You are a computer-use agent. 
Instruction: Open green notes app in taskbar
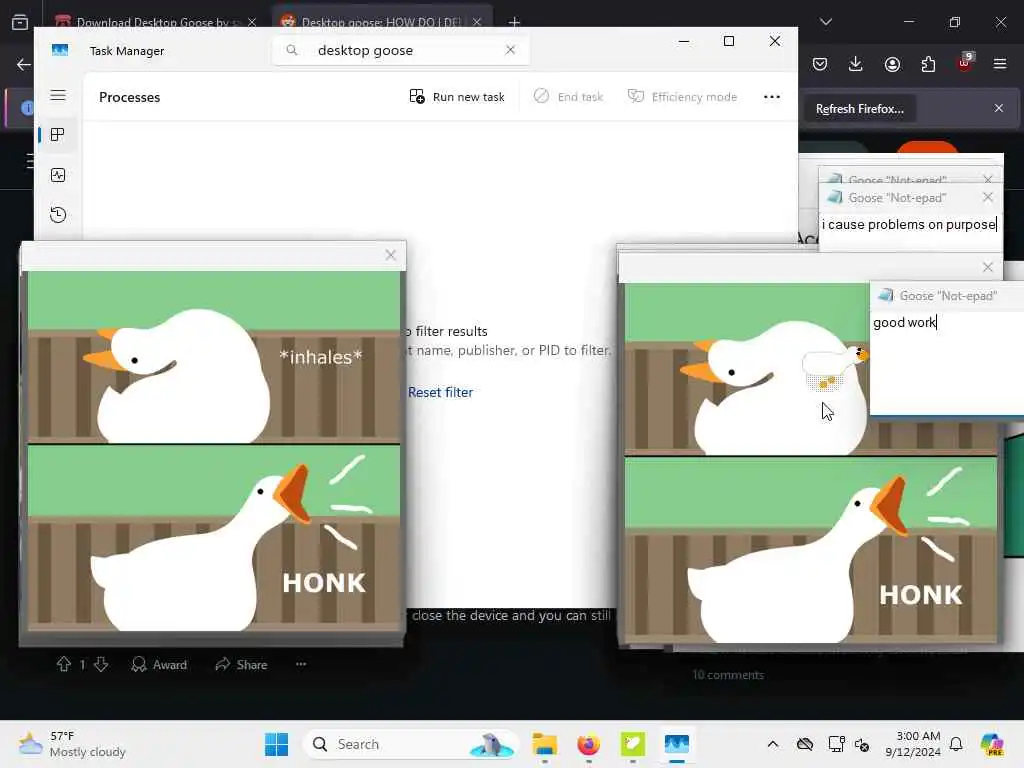[x=632, y=744]
